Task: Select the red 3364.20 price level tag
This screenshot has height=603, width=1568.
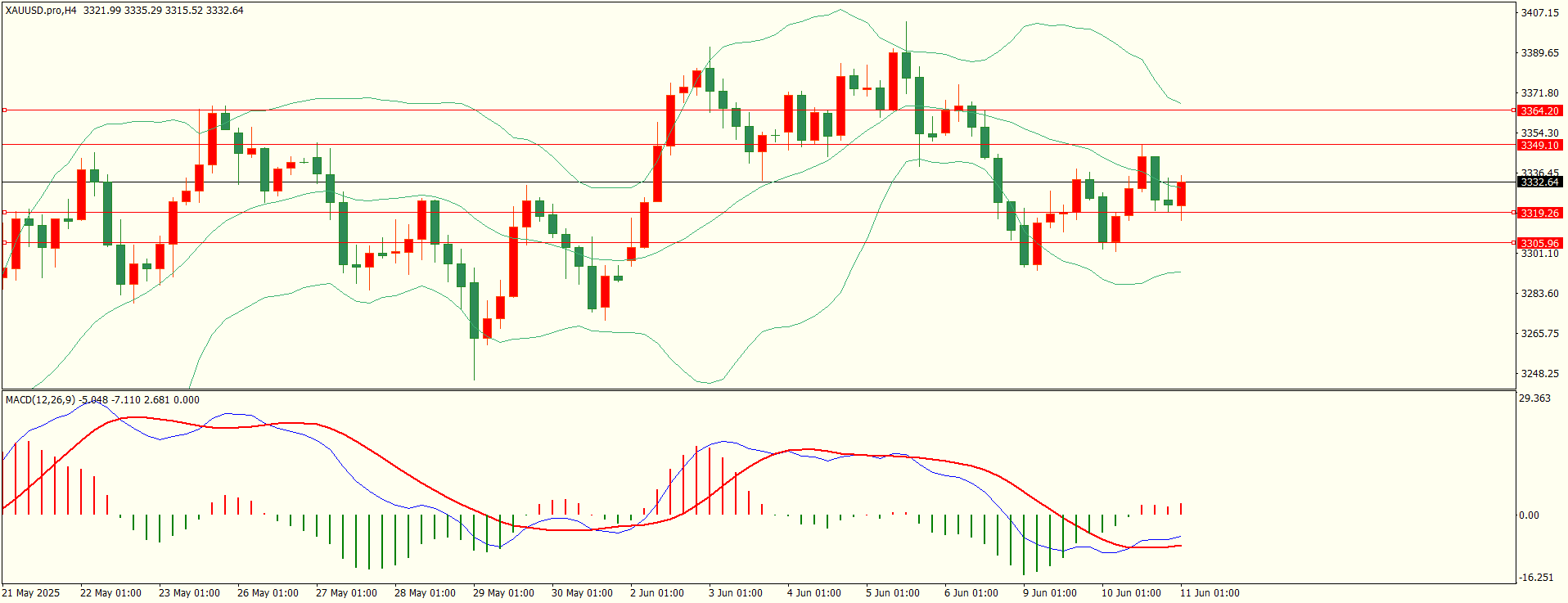Action: tap(1539, 110)
